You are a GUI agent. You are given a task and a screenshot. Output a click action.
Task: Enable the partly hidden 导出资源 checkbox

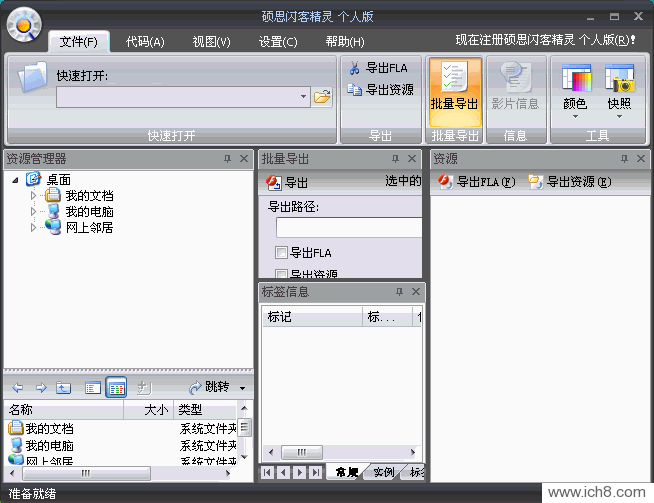(281, 274)
